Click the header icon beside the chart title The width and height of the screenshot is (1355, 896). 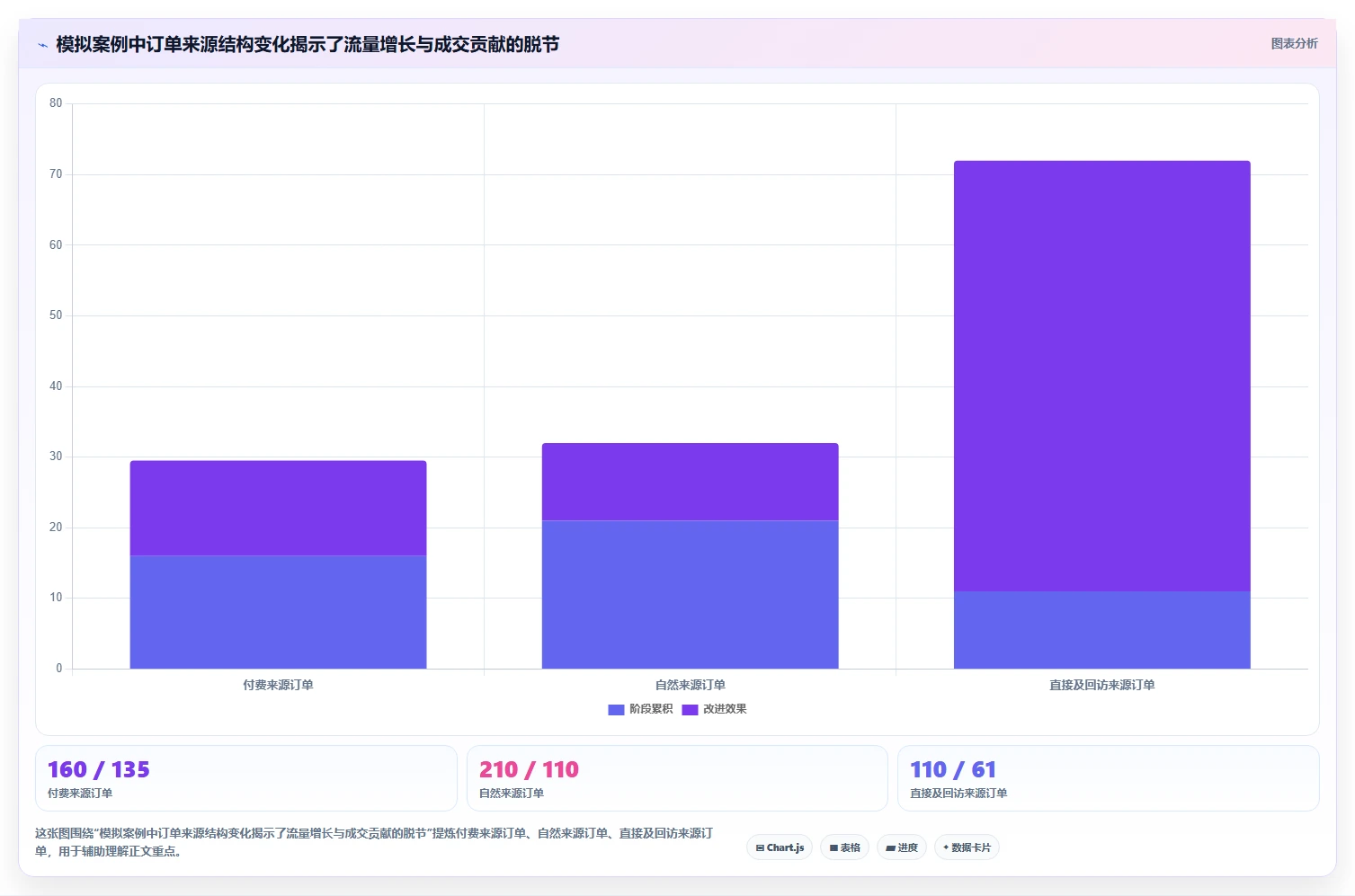point(42,45)
